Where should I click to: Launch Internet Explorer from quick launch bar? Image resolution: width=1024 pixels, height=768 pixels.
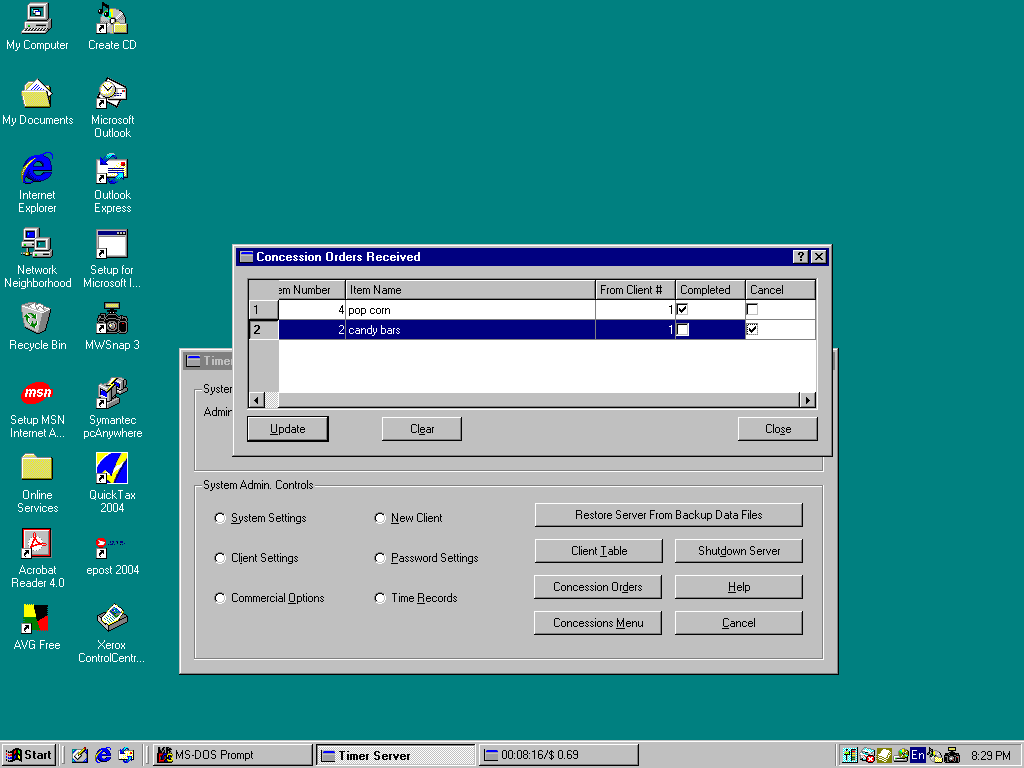pos(103,755)
